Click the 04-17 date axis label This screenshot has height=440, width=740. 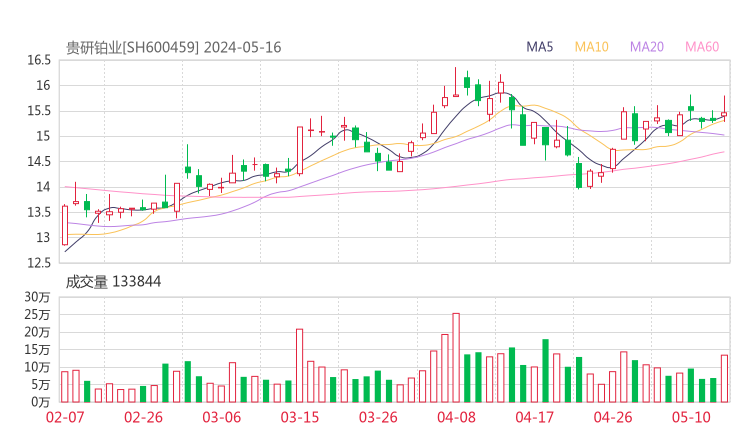click(x=534, y=417)
